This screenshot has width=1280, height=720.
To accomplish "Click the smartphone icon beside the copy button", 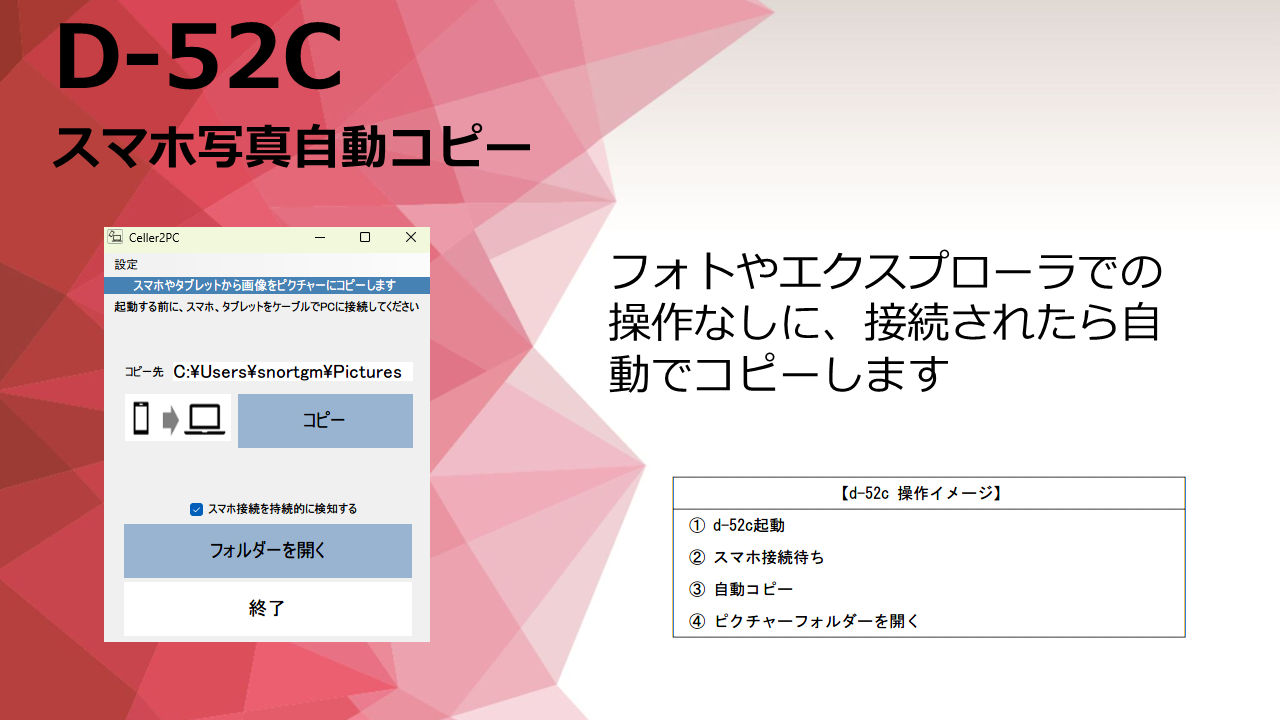I will [x=141, y=419].
